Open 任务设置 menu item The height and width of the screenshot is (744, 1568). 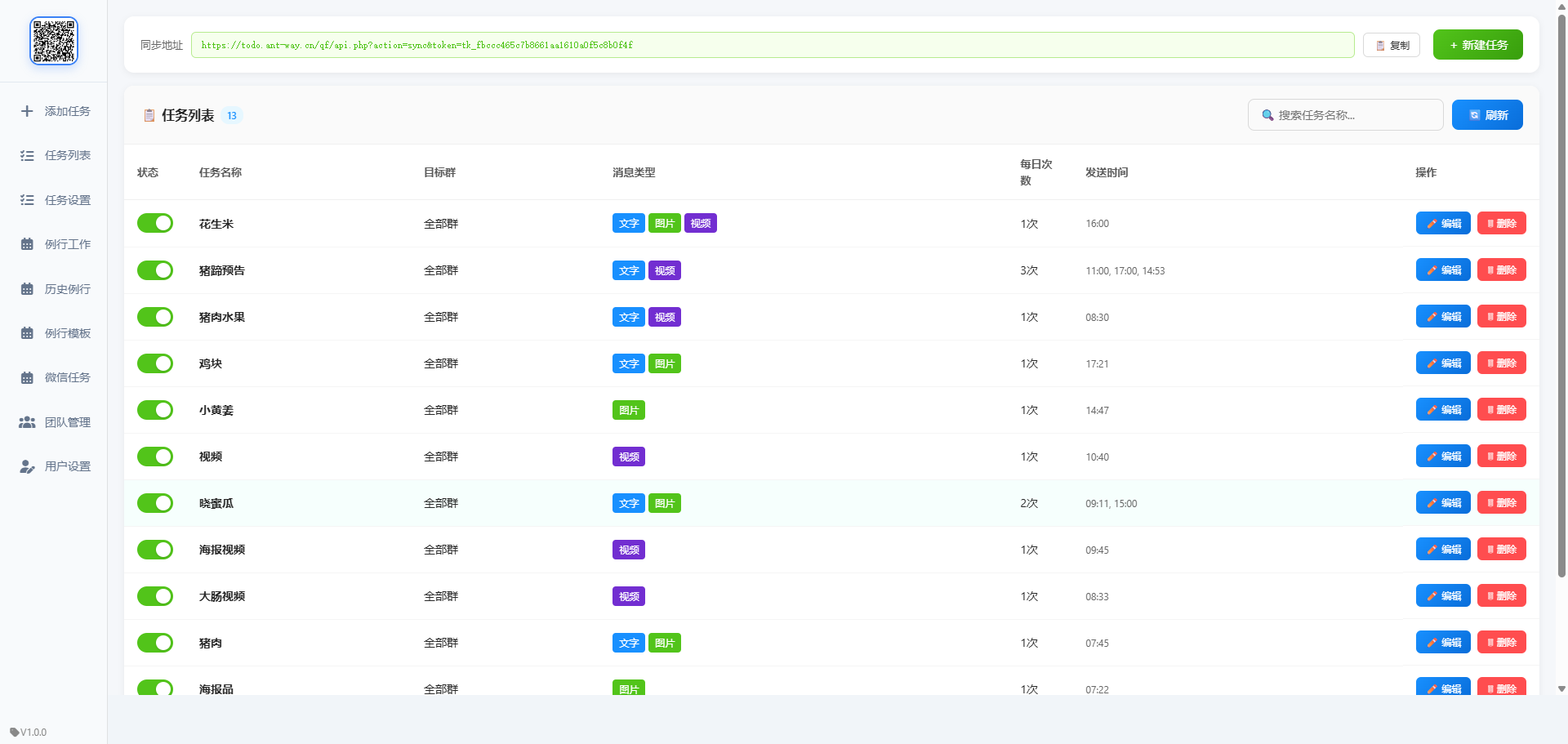click(54, 200)
